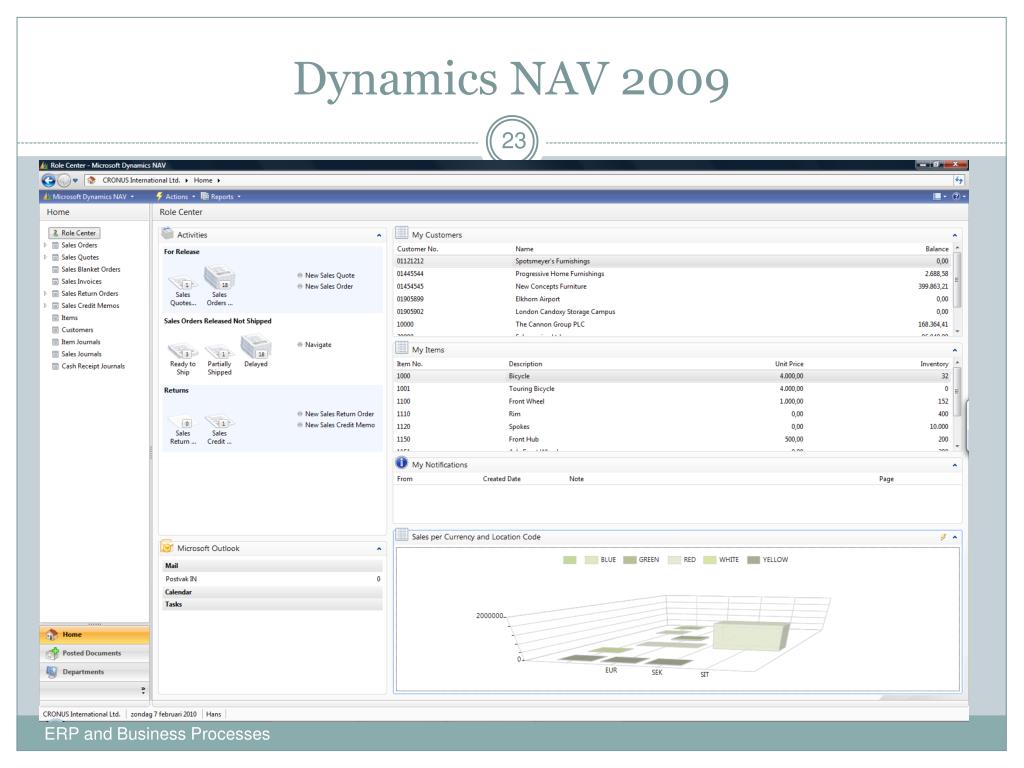Viewport: 1024px width, 768px height.
Task: Select Role Center in the navigation tree
Action: click(74, 232)
